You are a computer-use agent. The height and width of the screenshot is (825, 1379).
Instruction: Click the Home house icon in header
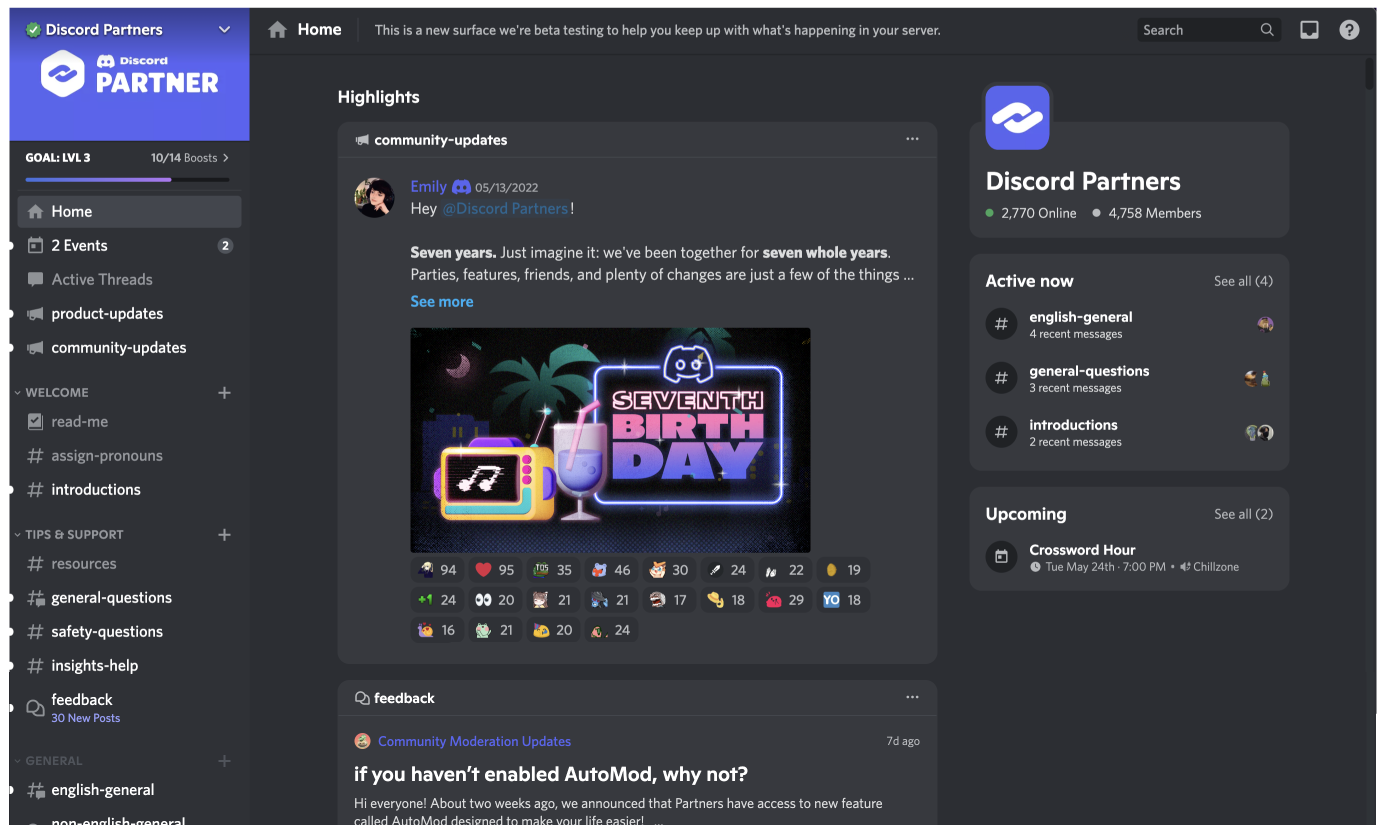tap(278, 30)
